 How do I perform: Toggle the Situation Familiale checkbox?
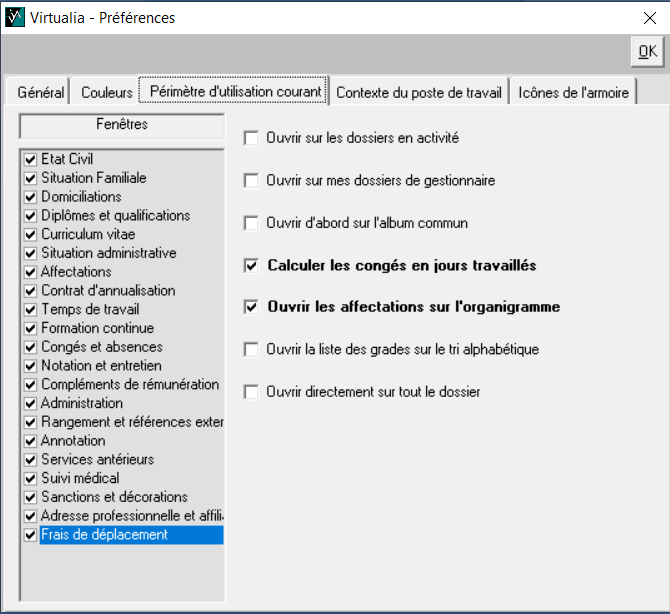tap(31, 178)
